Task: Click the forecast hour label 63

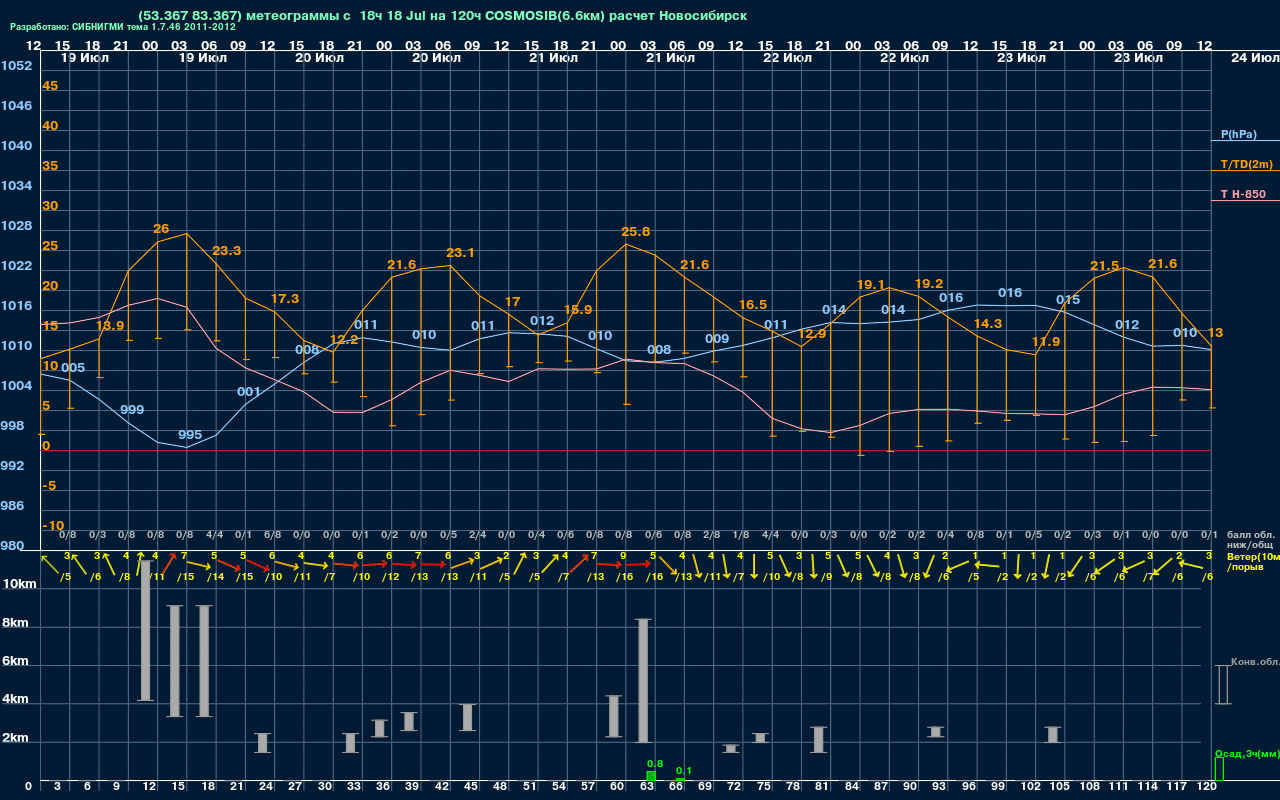Action: pyautogui.click(x=646, y=788)
